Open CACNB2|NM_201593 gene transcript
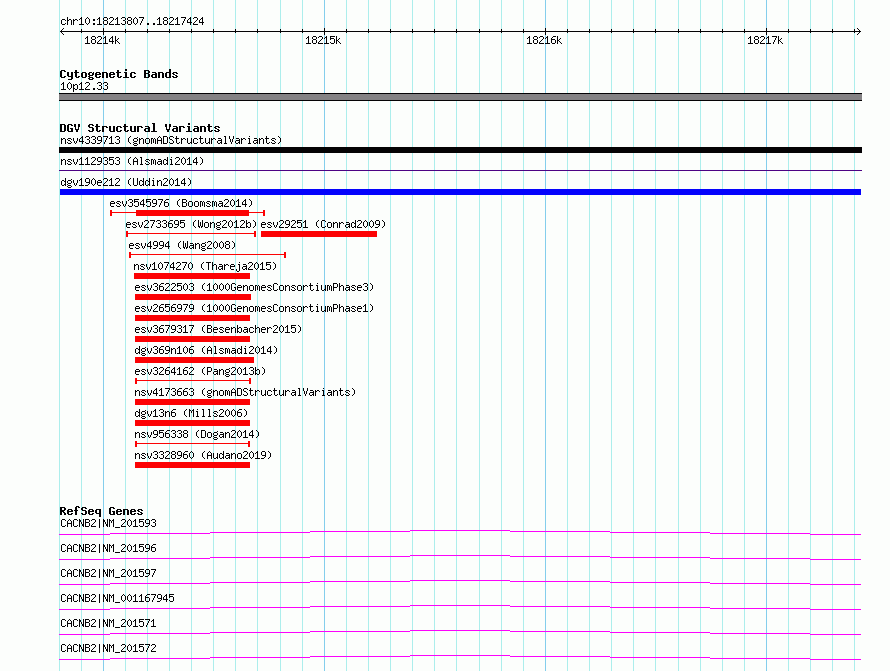This screenshot has height=671, width=890. (108, 523)
